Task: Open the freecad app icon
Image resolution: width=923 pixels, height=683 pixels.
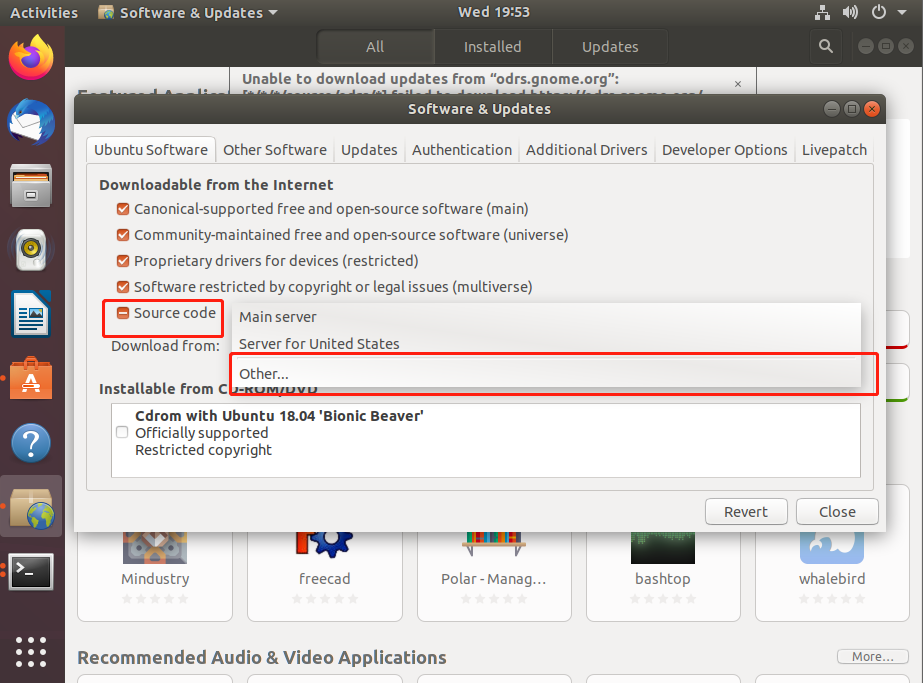Action: pyautogui.click(x=324, y=545)
